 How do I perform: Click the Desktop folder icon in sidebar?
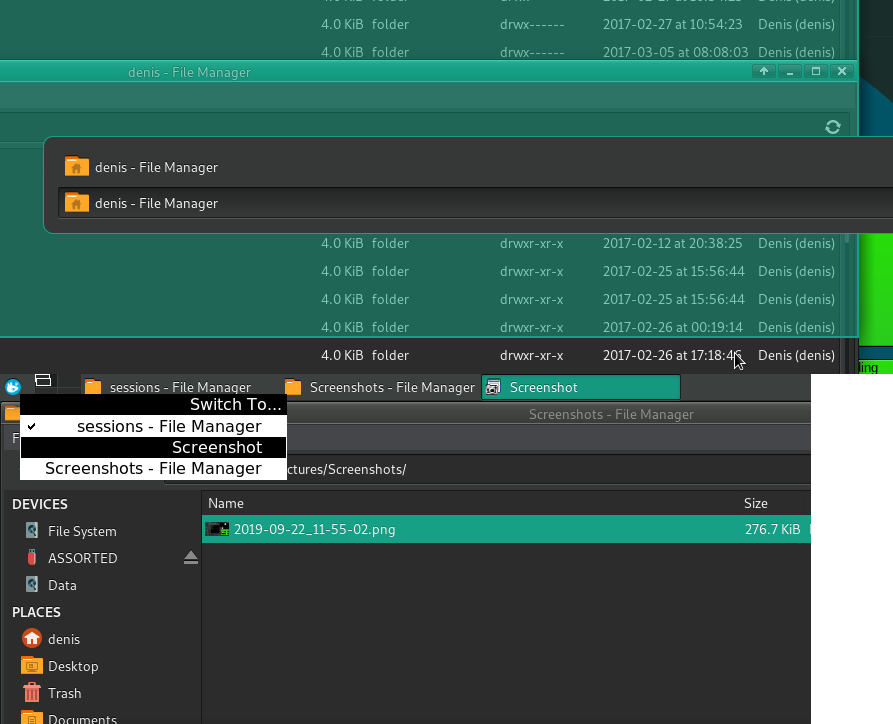32,666
